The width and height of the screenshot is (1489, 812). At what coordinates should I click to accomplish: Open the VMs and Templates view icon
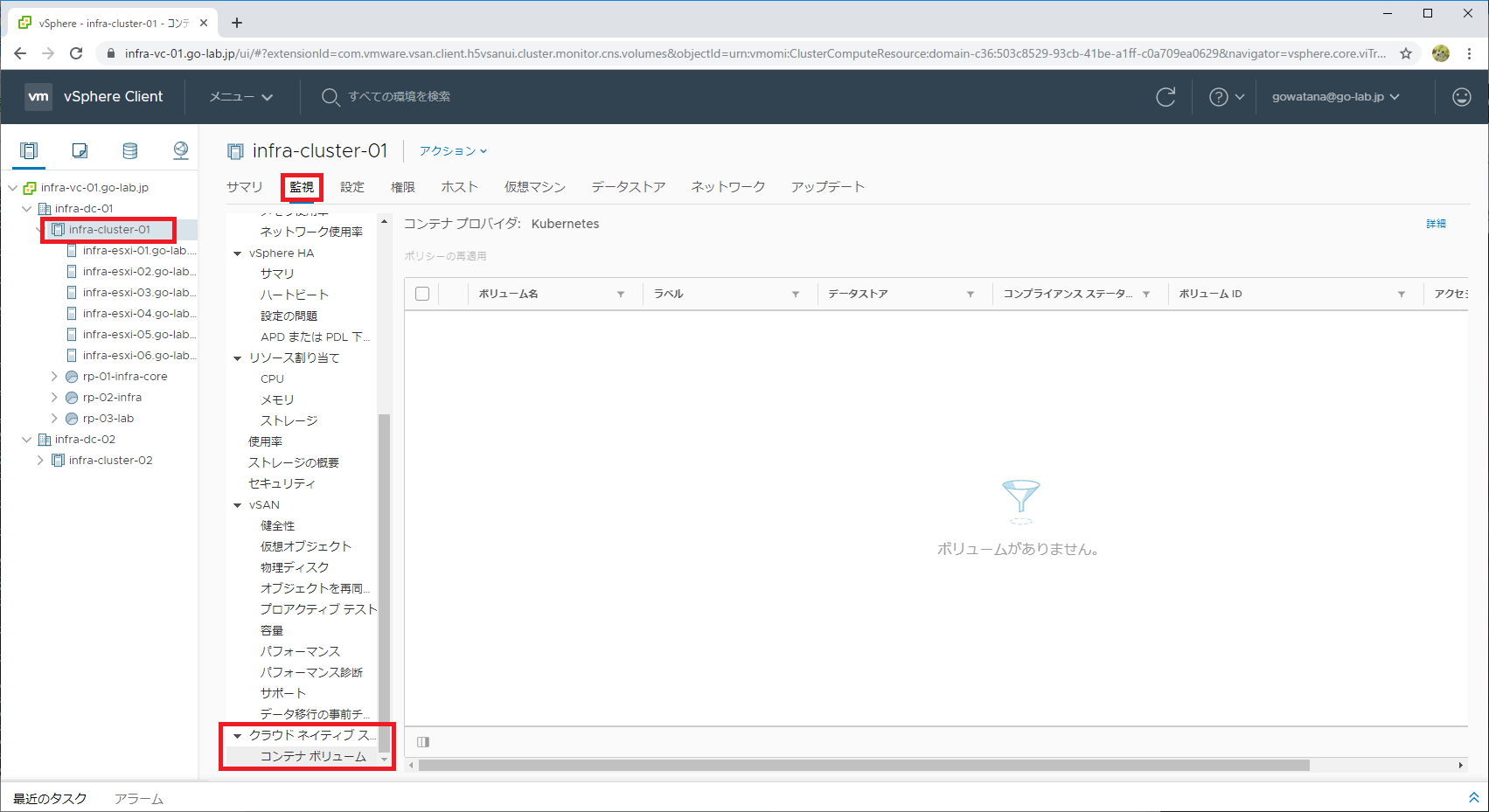pyautogui.click(x=80, y=150)
